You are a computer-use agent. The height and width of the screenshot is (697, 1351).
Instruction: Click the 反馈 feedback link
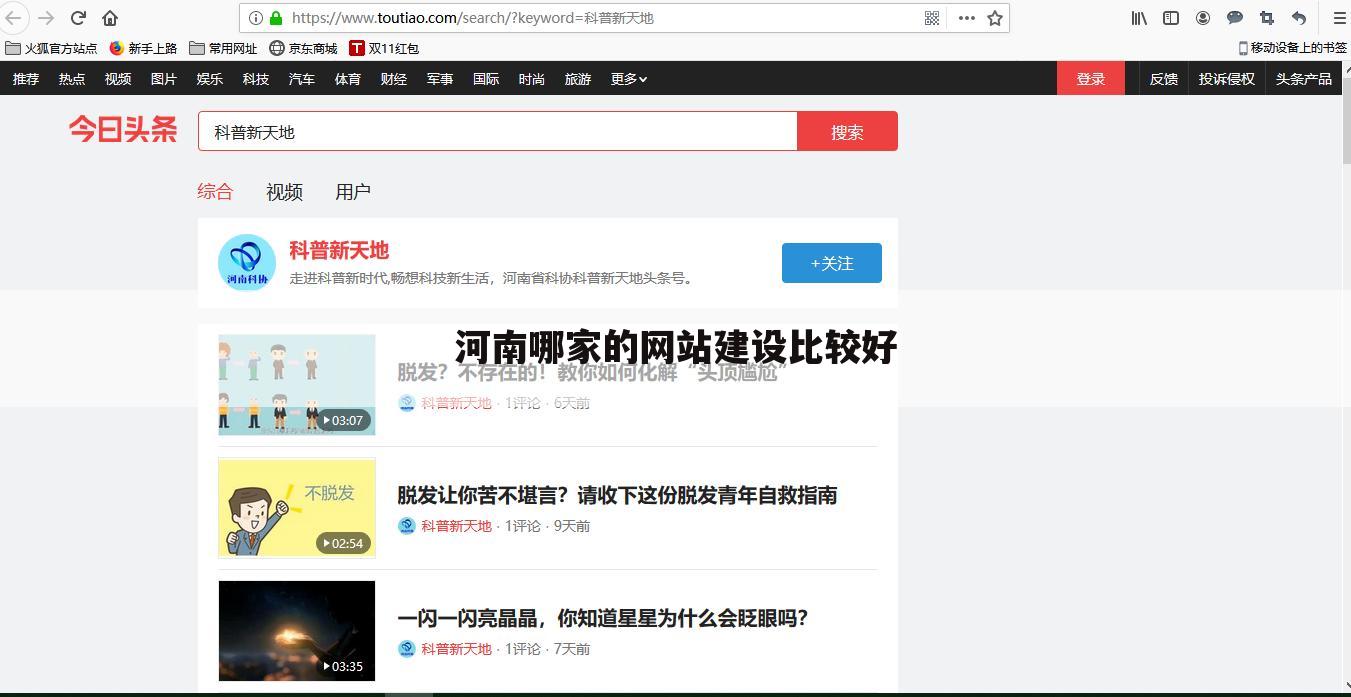[x=1164, y=79]
